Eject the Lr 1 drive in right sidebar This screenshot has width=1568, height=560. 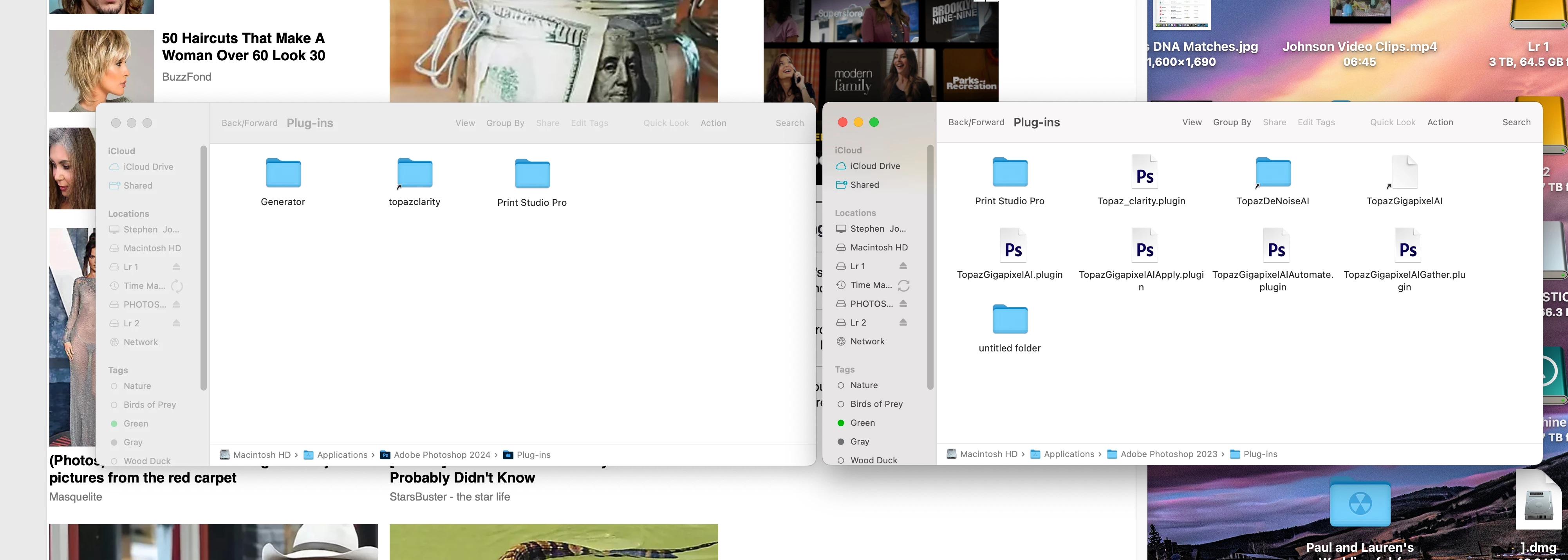click(903, 266)
